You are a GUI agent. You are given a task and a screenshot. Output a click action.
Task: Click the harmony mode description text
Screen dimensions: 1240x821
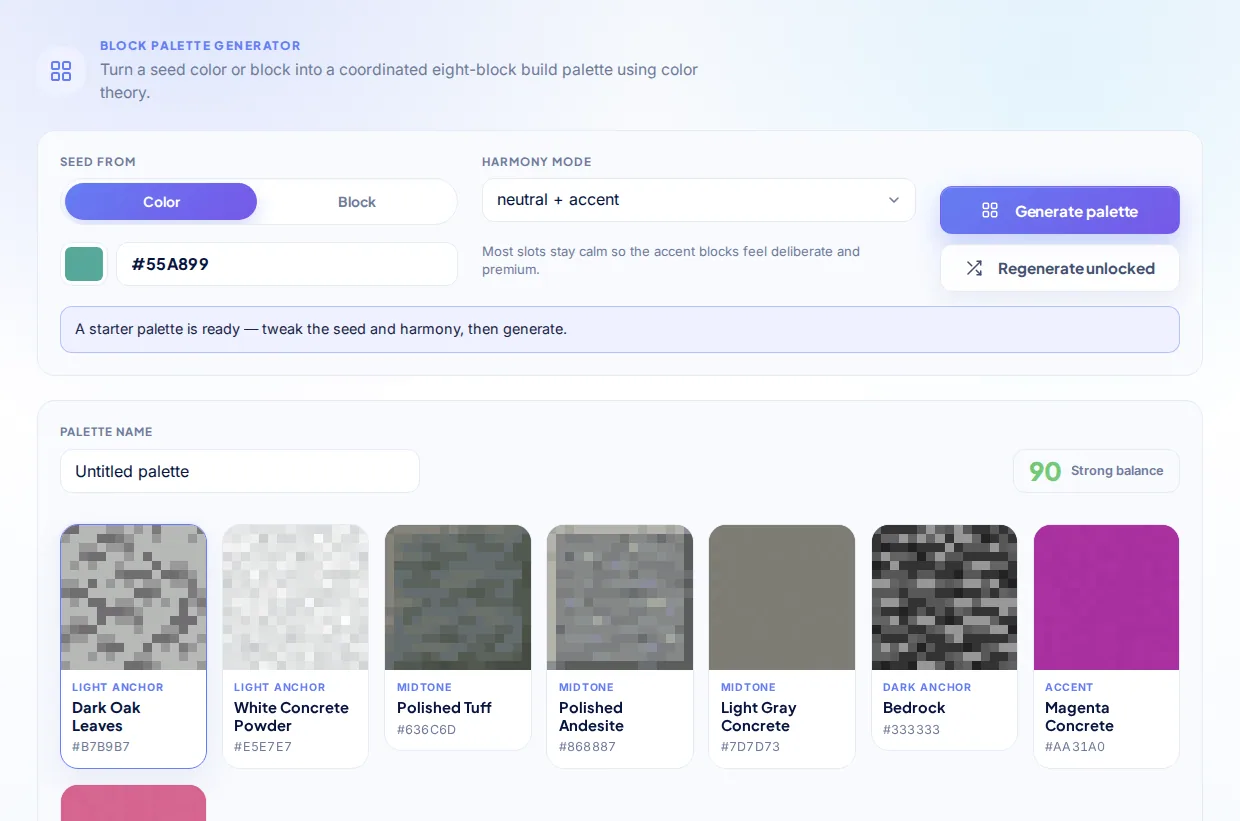point(671,261)
